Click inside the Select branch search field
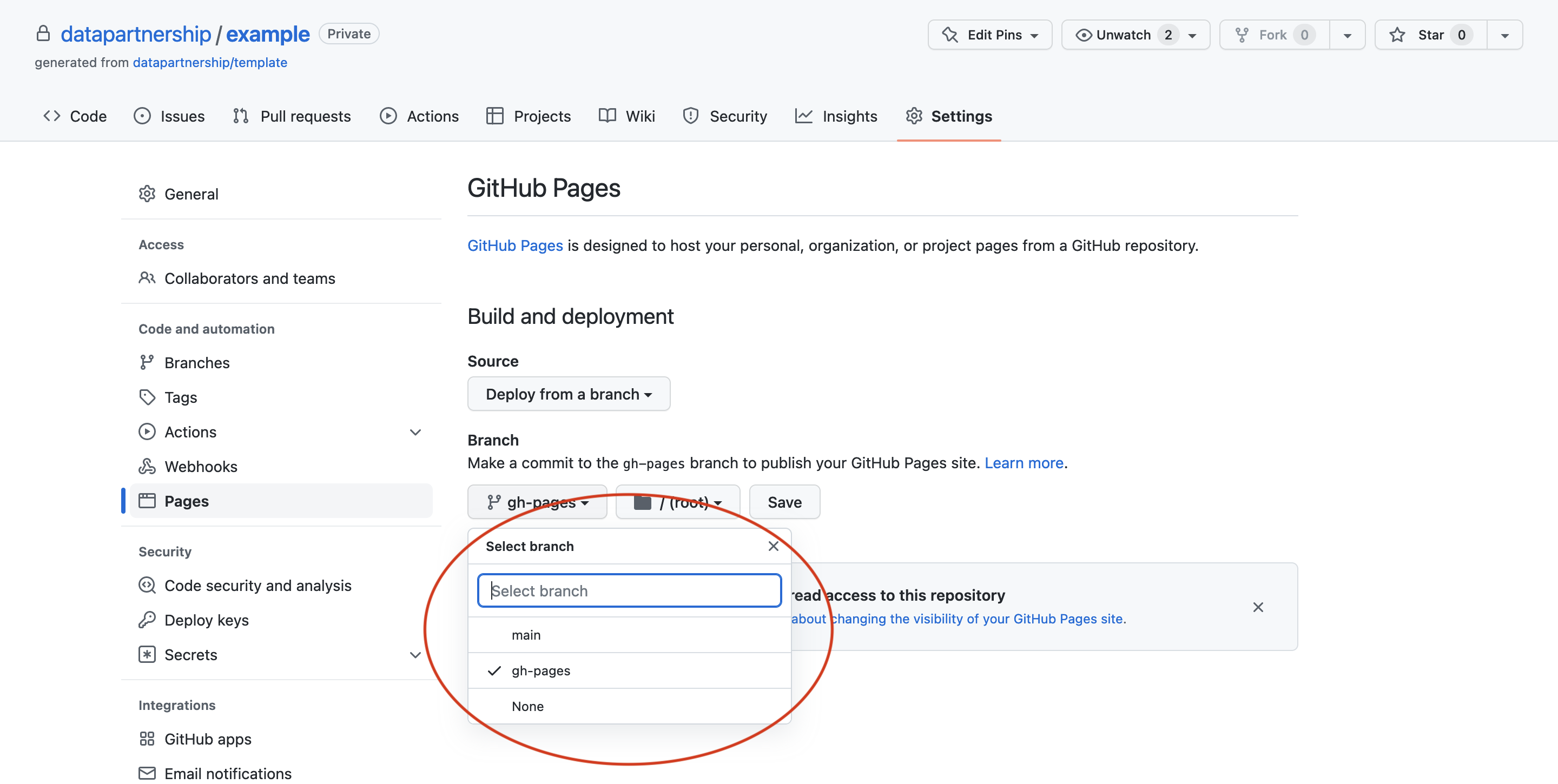 click(x=629, y=590)
